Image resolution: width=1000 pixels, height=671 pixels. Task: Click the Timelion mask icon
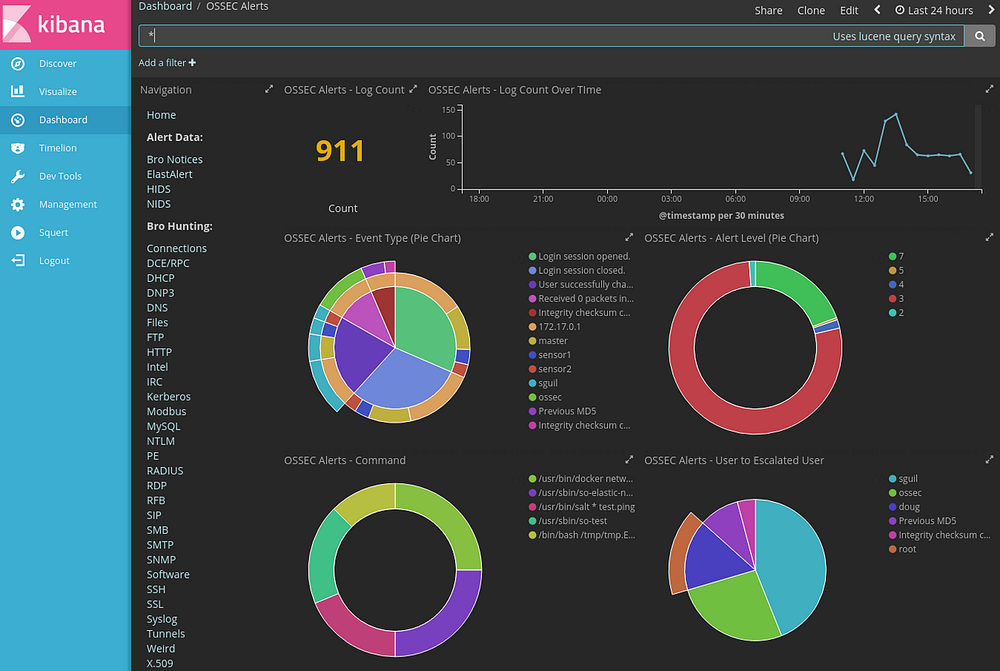pos(18,148)
